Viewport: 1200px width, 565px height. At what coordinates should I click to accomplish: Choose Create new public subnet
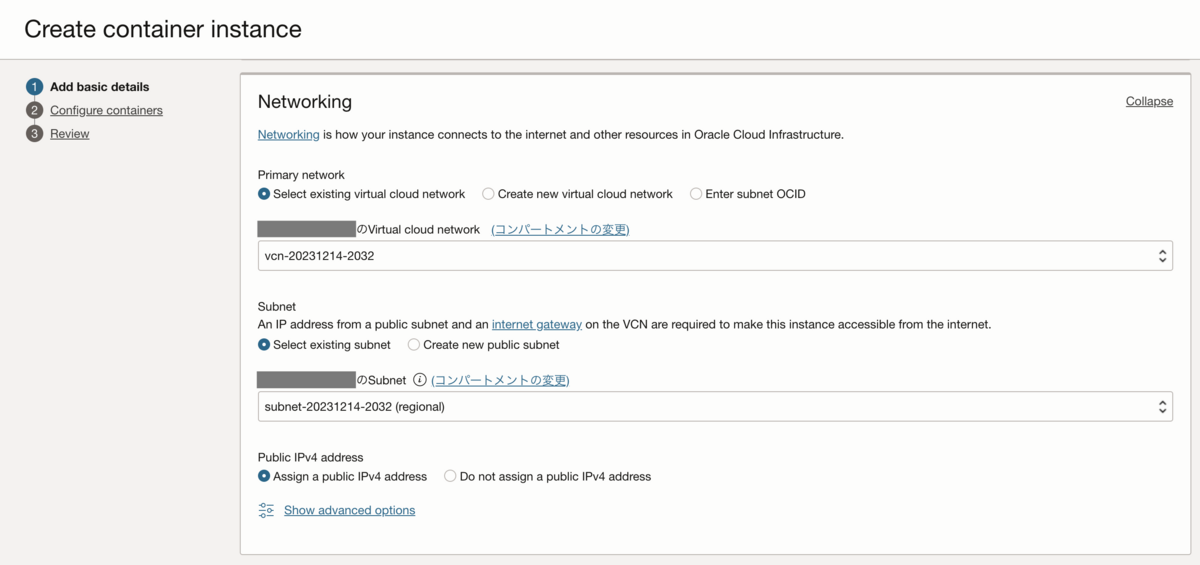414,345
